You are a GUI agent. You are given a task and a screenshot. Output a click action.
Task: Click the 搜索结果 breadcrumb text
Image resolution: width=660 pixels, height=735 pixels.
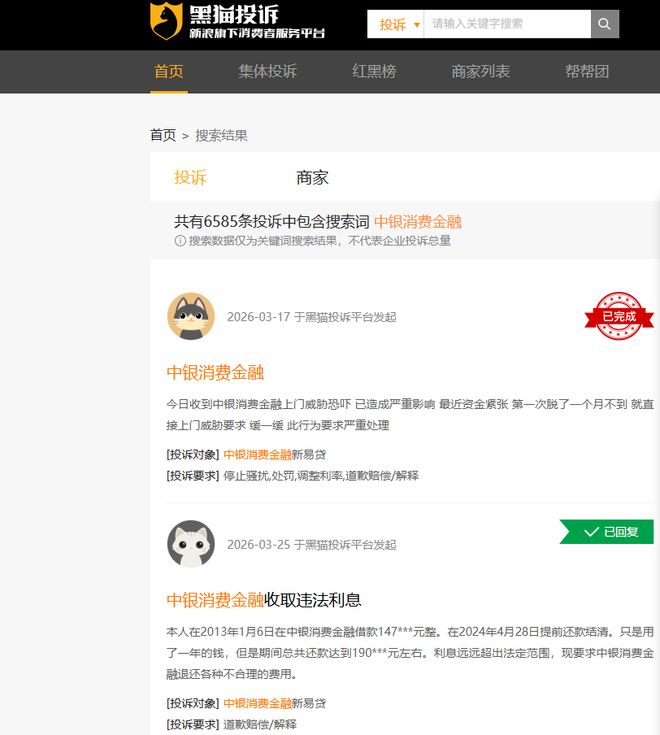(x=221, y=135)
